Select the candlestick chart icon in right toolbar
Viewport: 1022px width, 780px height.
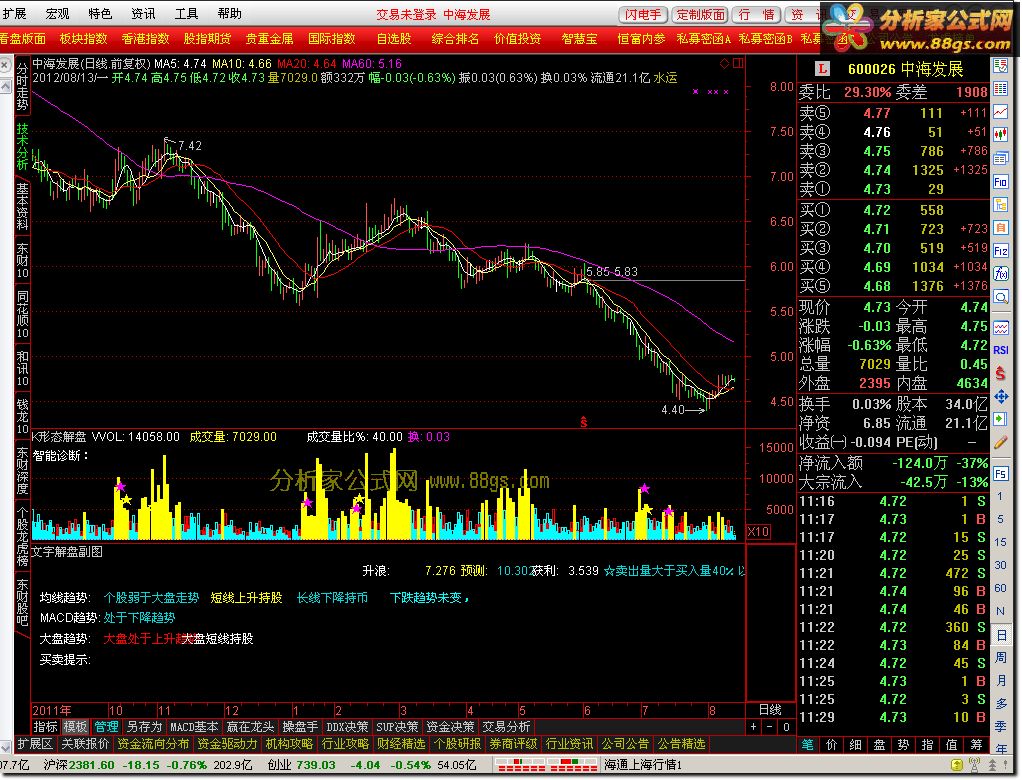pyautogui.click(x=1000, y=135)
